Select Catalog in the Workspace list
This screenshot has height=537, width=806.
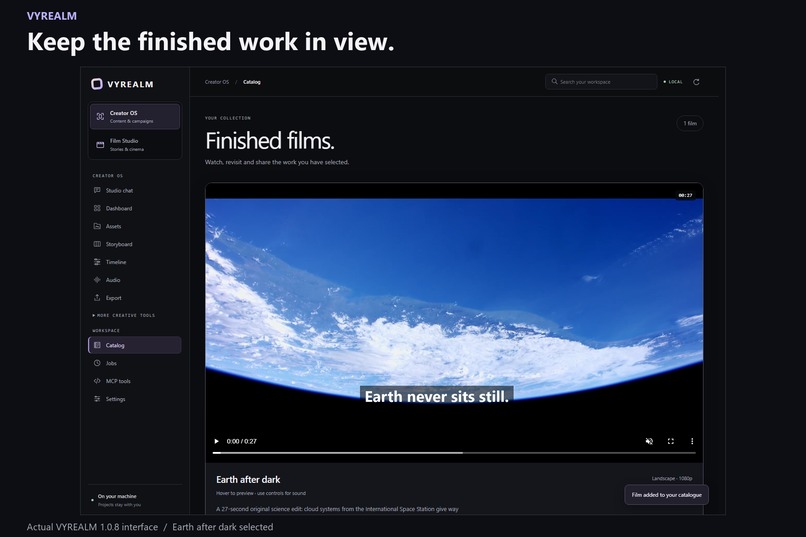(x=135, y=345)
